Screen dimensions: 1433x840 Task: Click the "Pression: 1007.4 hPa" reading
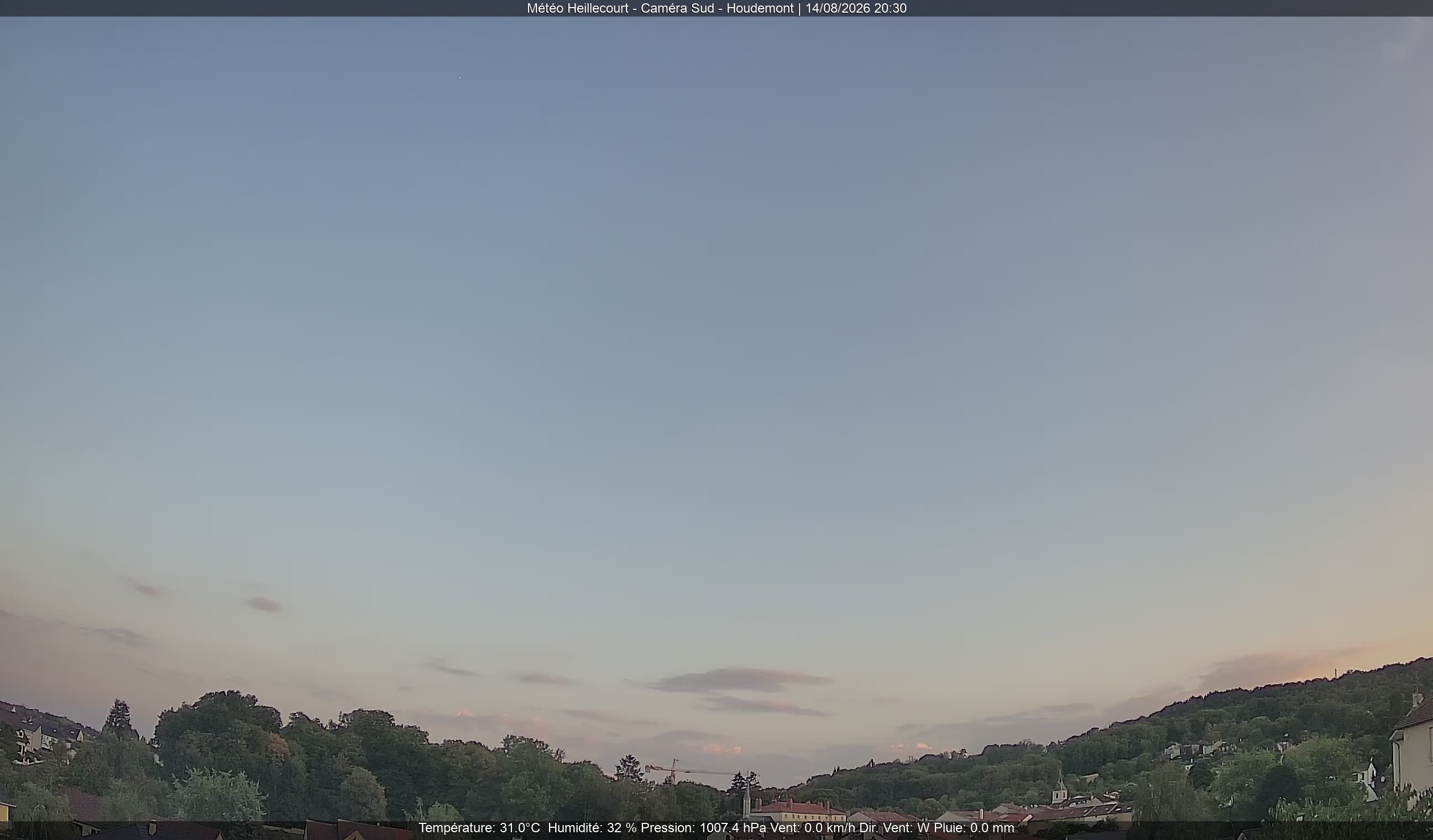[x=703, y=828]
